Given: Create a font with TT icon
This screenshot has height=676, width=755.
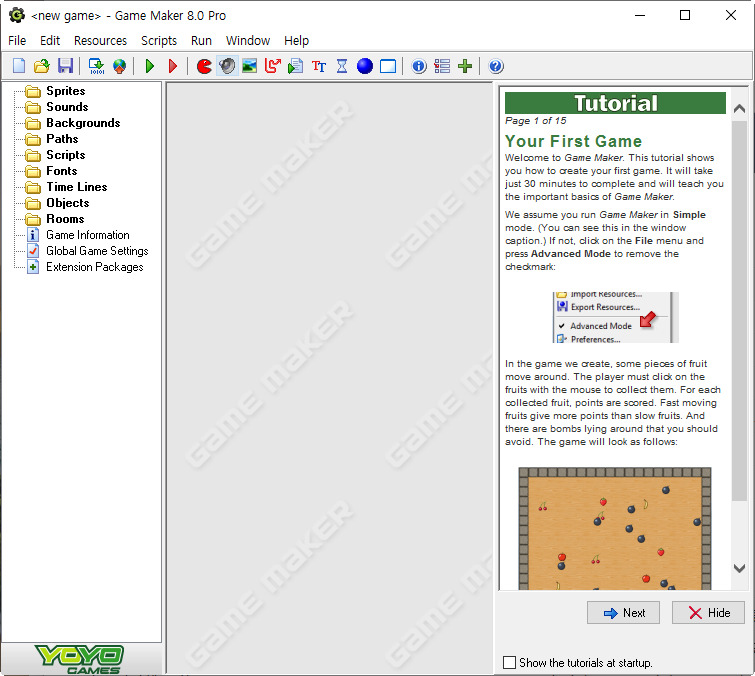Looking at the screenshot, I should (x=319, y=66).
